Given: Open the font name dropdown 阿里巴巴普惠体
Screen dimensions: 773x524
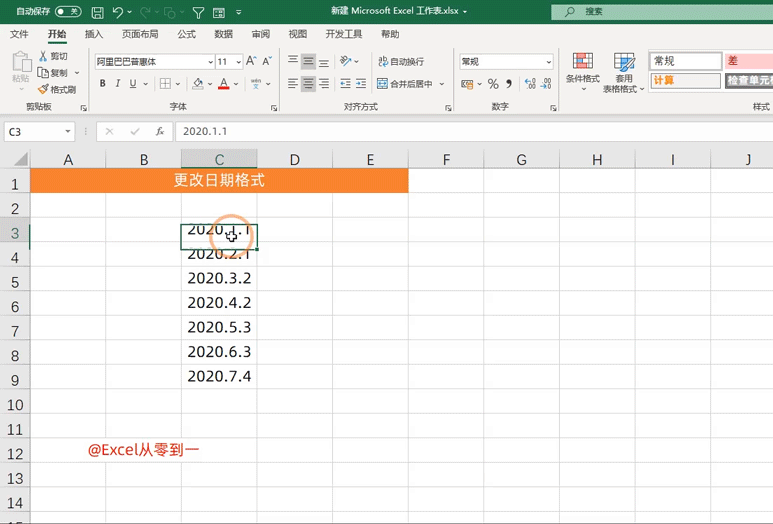Looking at the screenshot, I should pos(211,62).
